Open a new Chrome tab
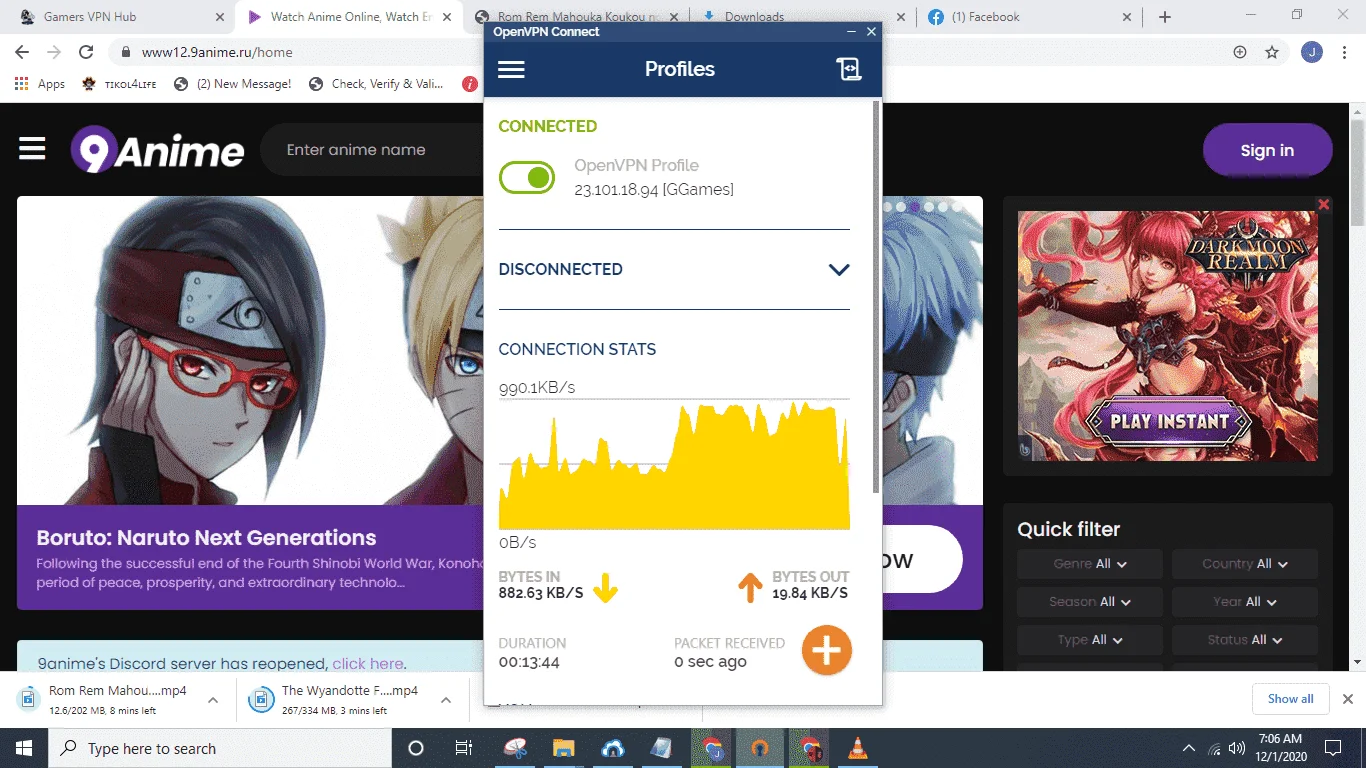1366x768 pixels. click(x=1164, y=17)
